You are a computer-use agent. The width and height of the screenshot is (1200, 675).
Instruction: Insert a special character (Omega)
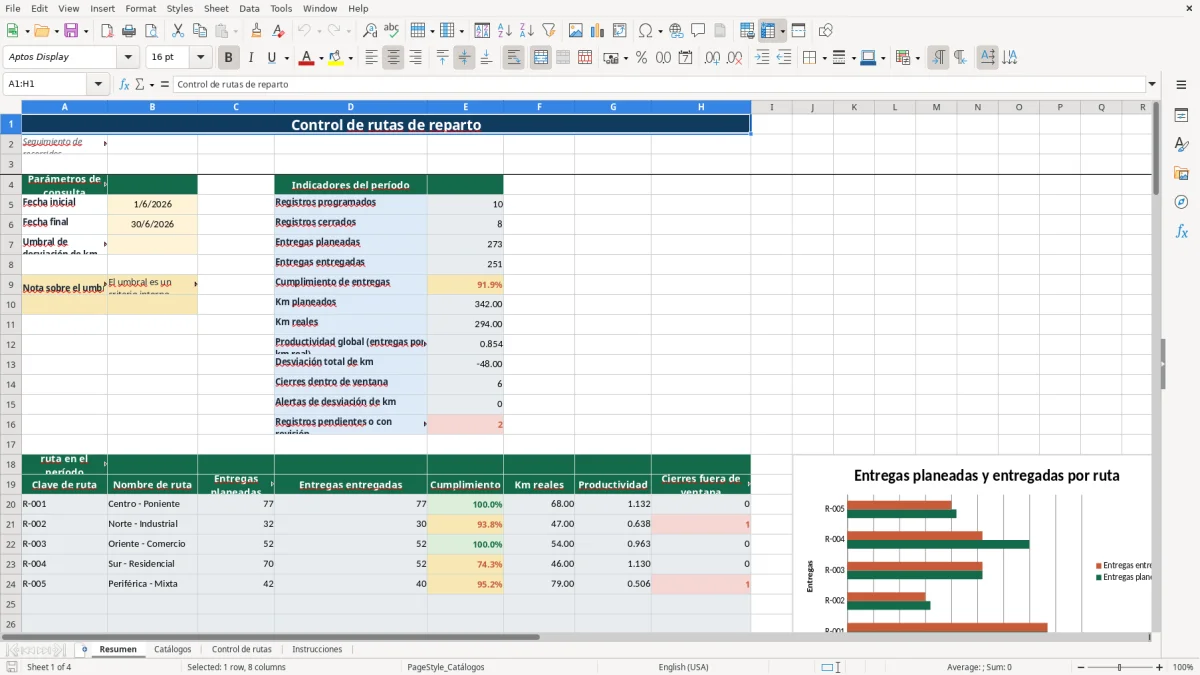click(x=645, y=31)
